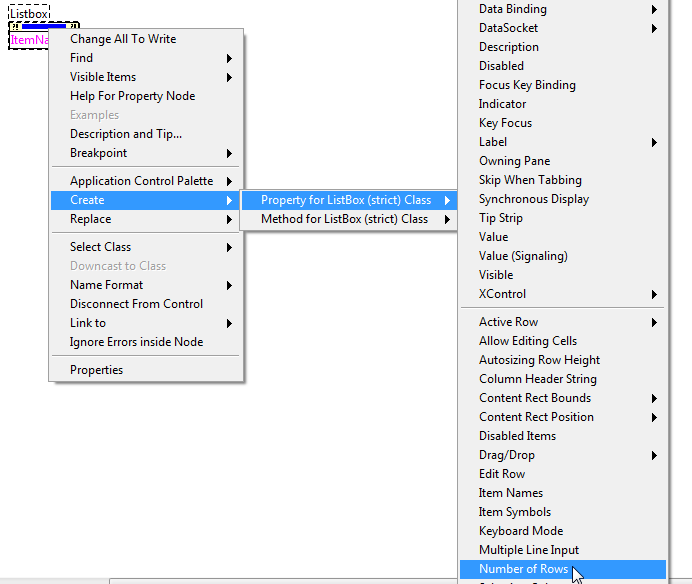Pick the Key Focus property
Viewport: 692px width, 584px height.
tap(563, 123)
